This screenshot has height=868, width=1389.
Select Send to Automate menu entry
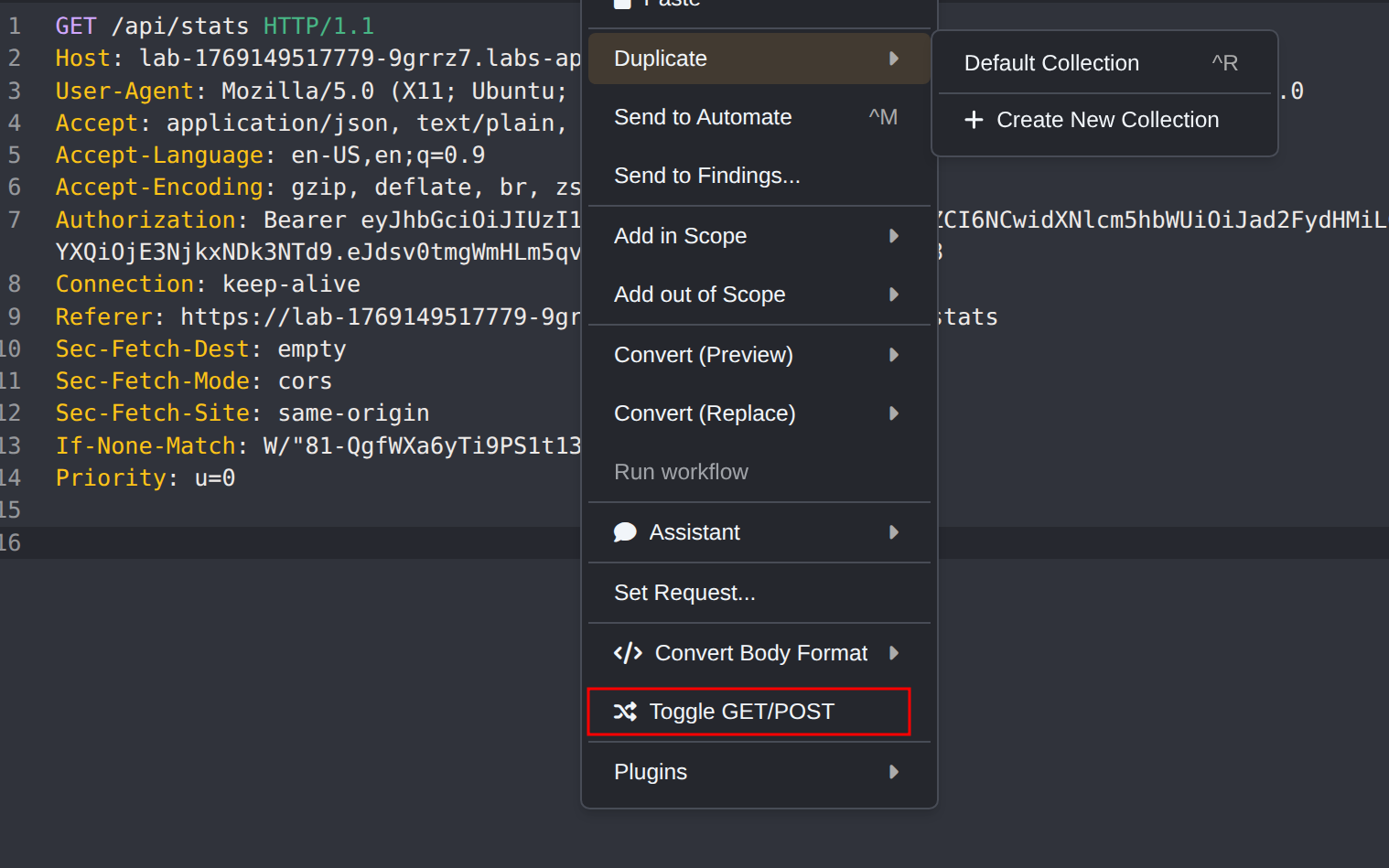click(703, 117)
